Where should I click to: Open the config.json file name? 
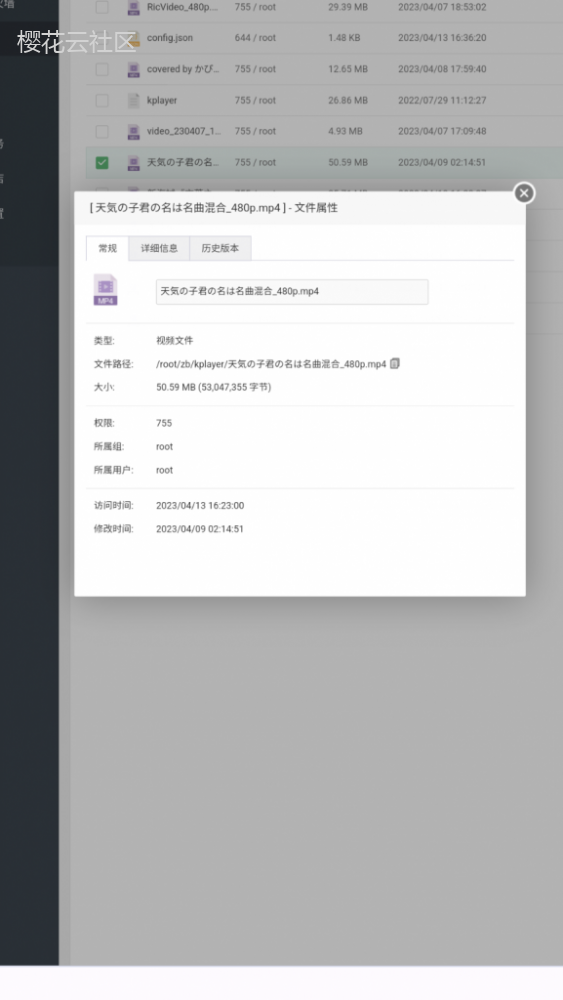point(170,38)
